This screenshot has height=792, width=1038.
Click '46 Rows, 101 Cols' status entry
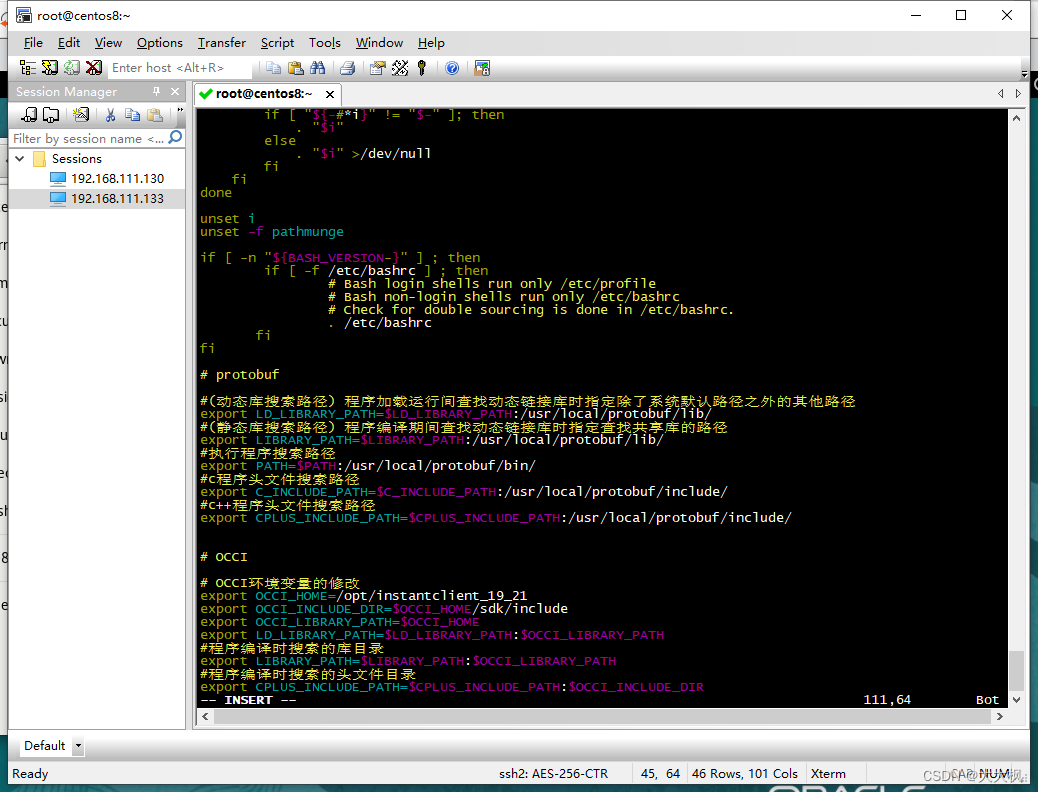(745, 773)
